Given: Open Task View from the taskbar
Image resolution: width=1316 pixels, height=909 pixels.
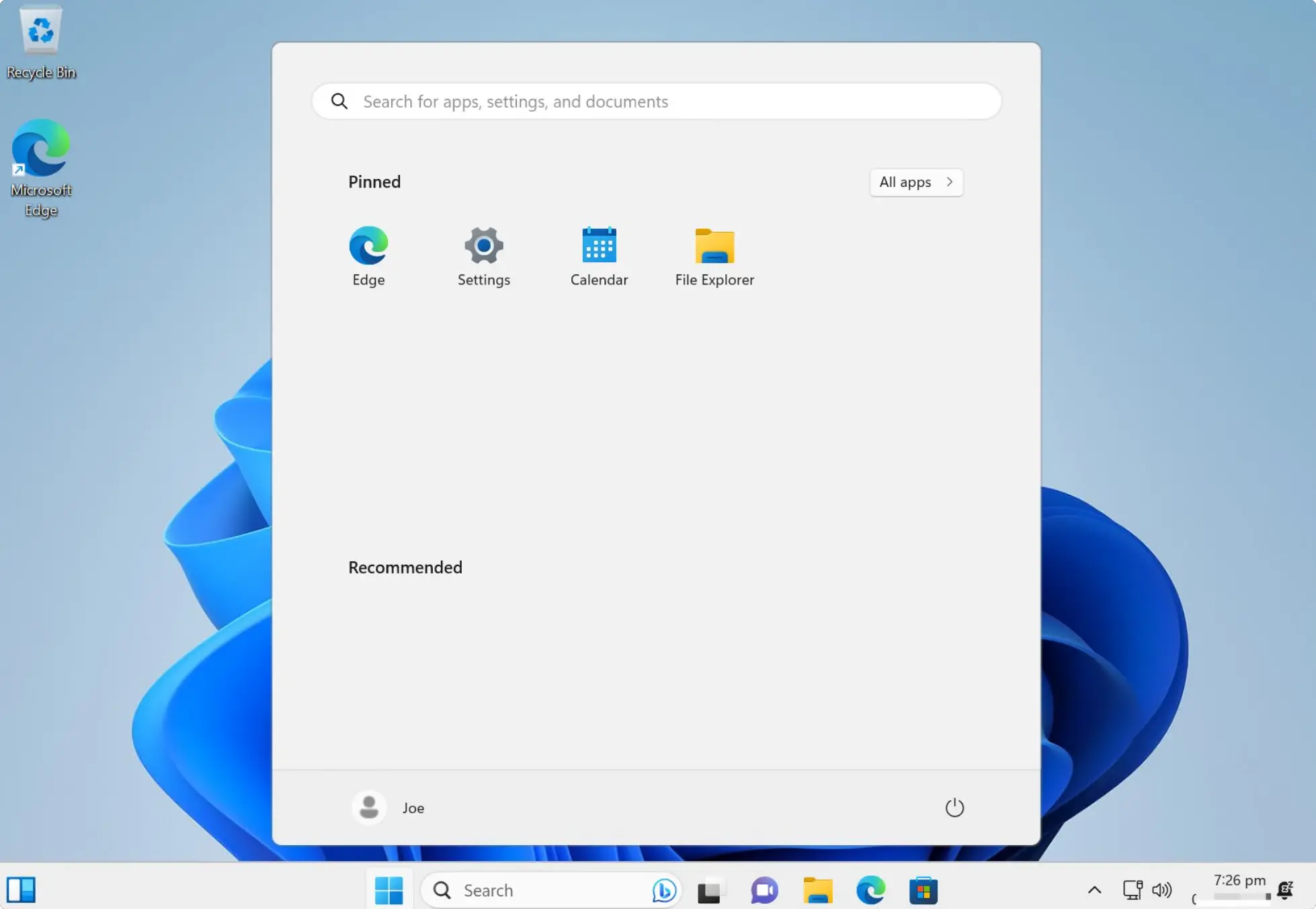Looking at the screenshot, I should click(710, 891).
